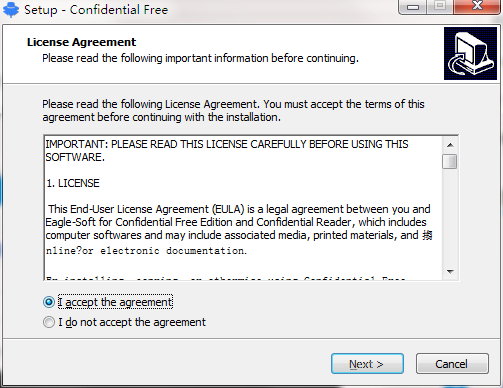Close the Setup window with X

point(477,6)
